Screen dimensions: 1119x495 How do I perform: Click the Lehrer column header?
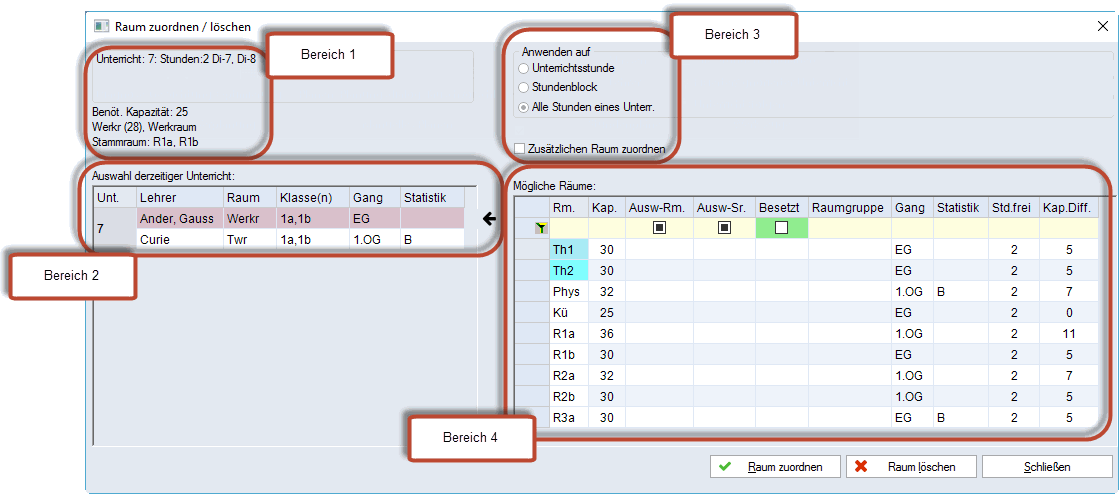[178, 197]
